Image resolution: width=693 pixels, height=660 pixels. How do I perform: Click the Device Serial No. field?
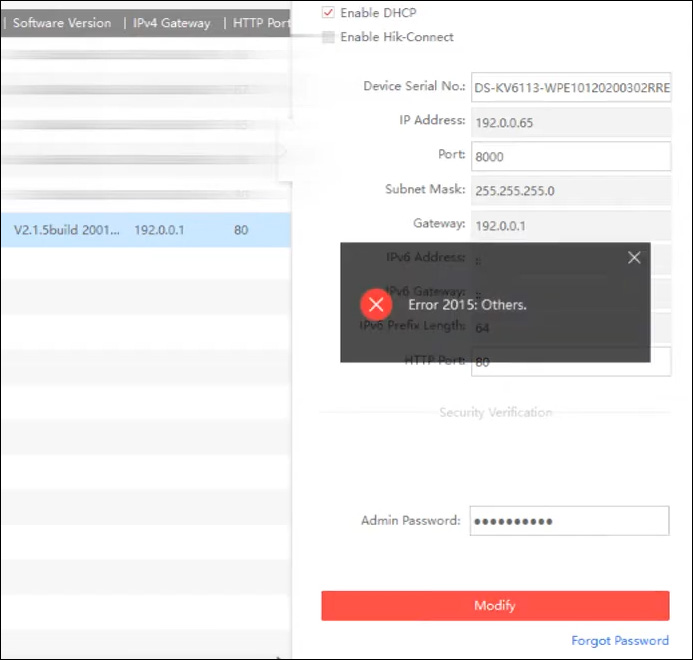571,87
